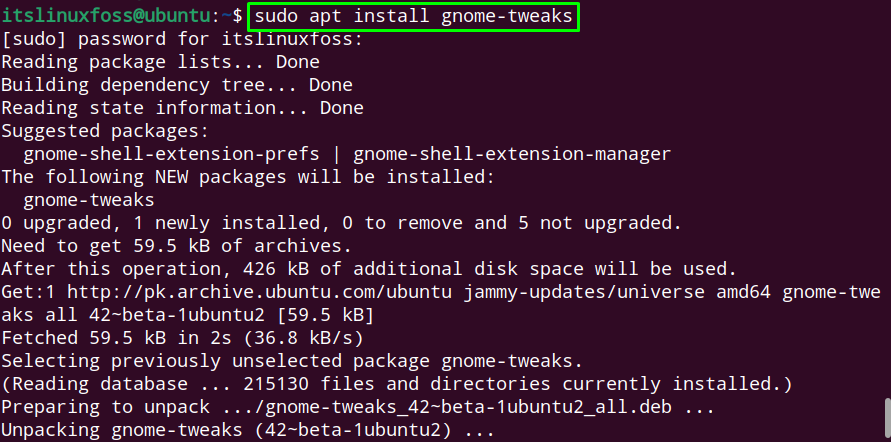Viewport: 891px width, 442px height.
Task: Click the 'Building dependency tree... Done' line
Action: (x=177, y=85)
